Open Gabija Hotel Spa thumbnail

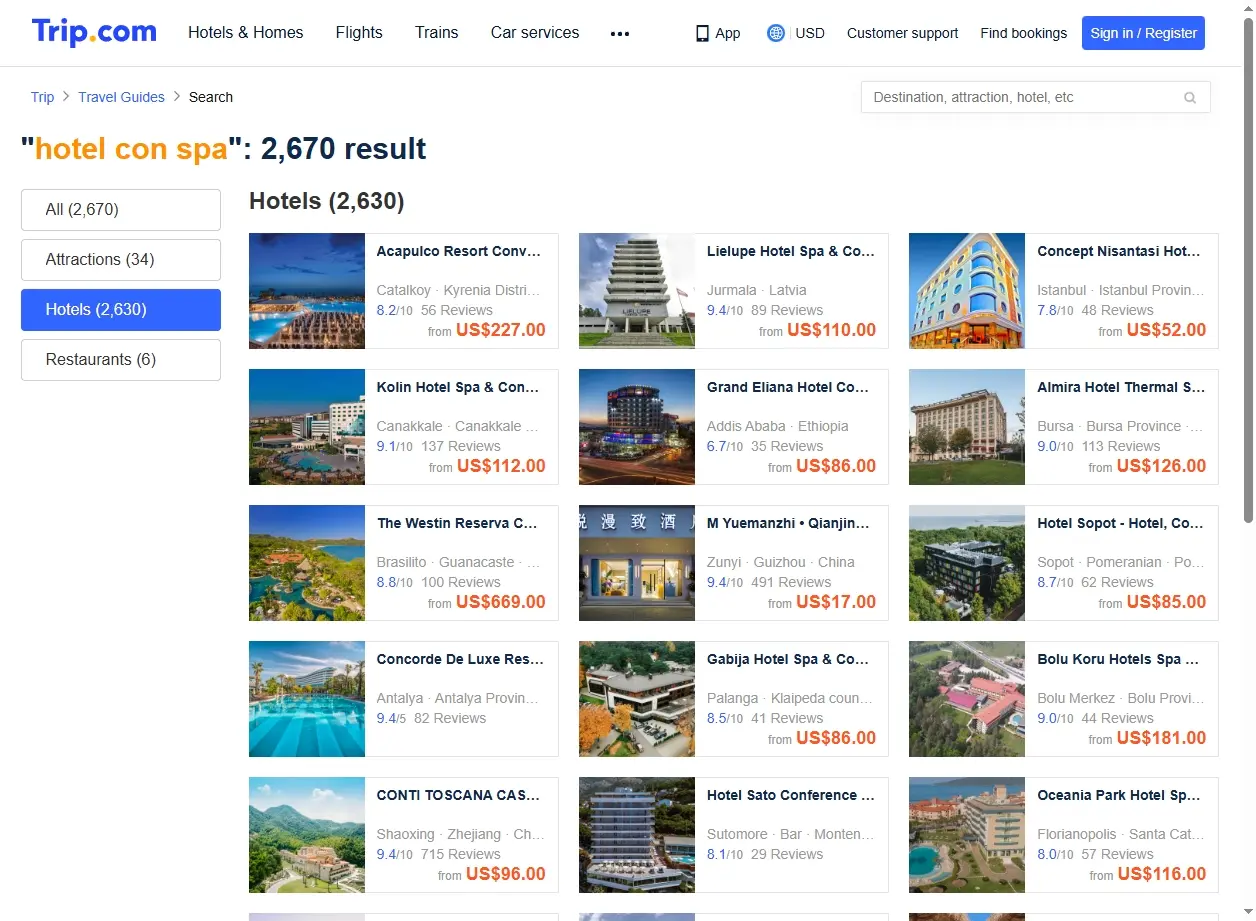[x=637, y=699]
